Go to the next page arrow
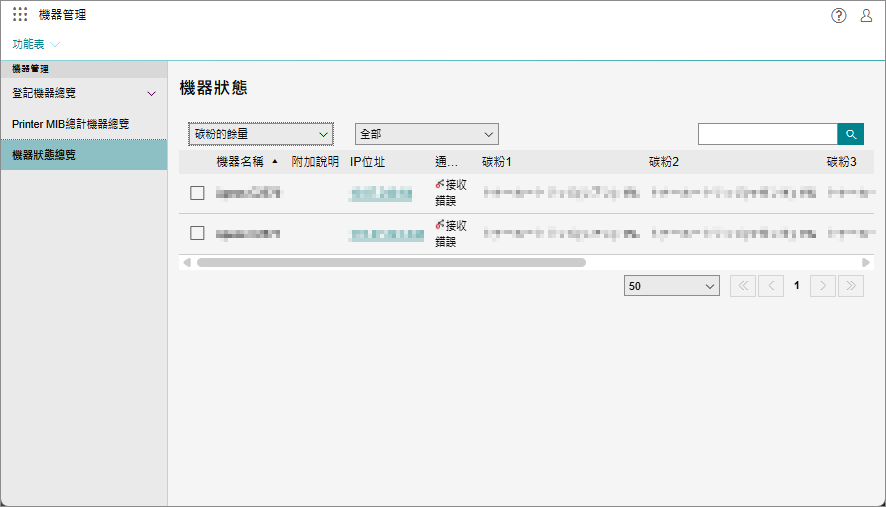Viewport: 886px width, 507px height. (x=823, y=286)
